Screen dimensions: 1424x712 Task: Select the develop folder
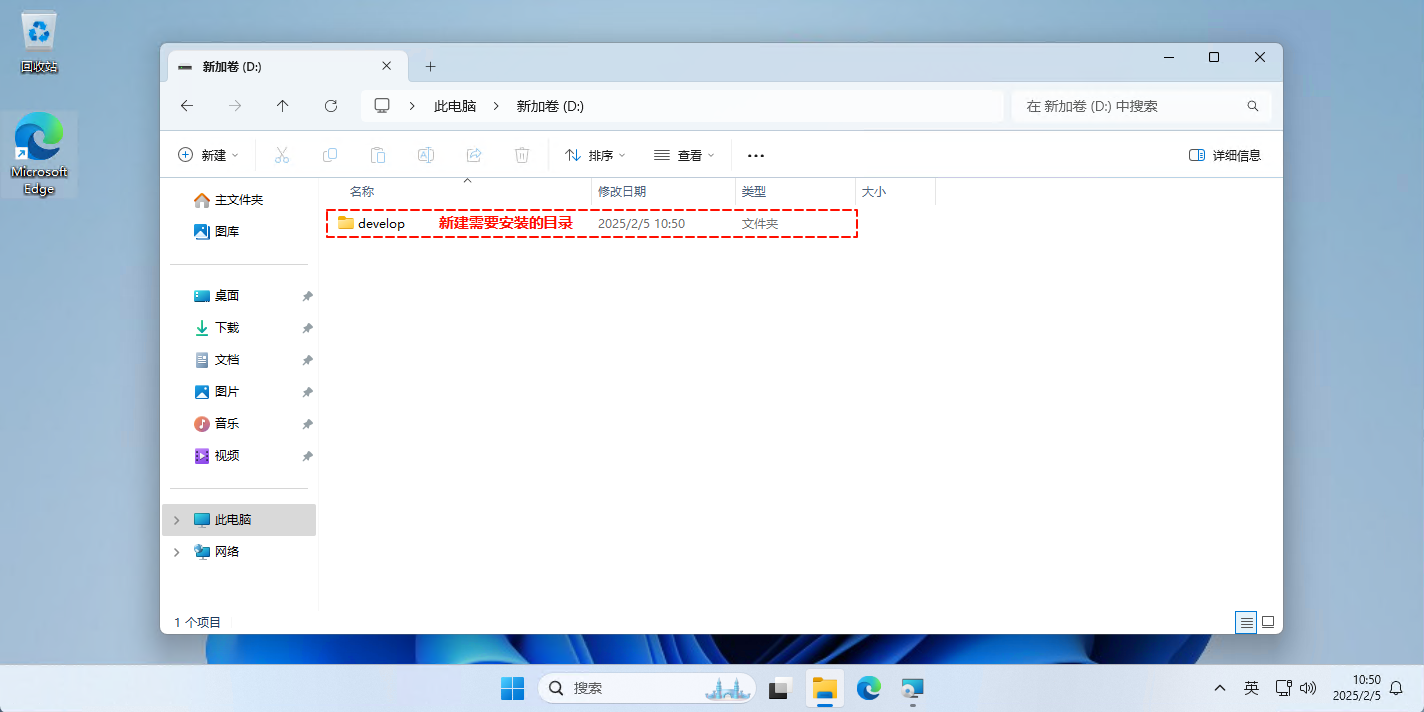pyautogui.click(x=381, y=224)
